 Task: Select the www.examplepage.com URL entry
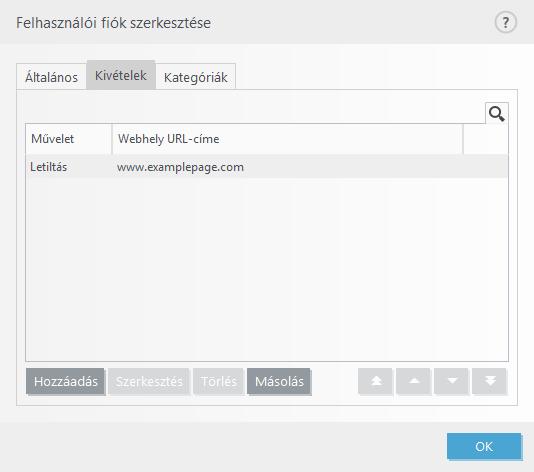(x=180, y=167)
